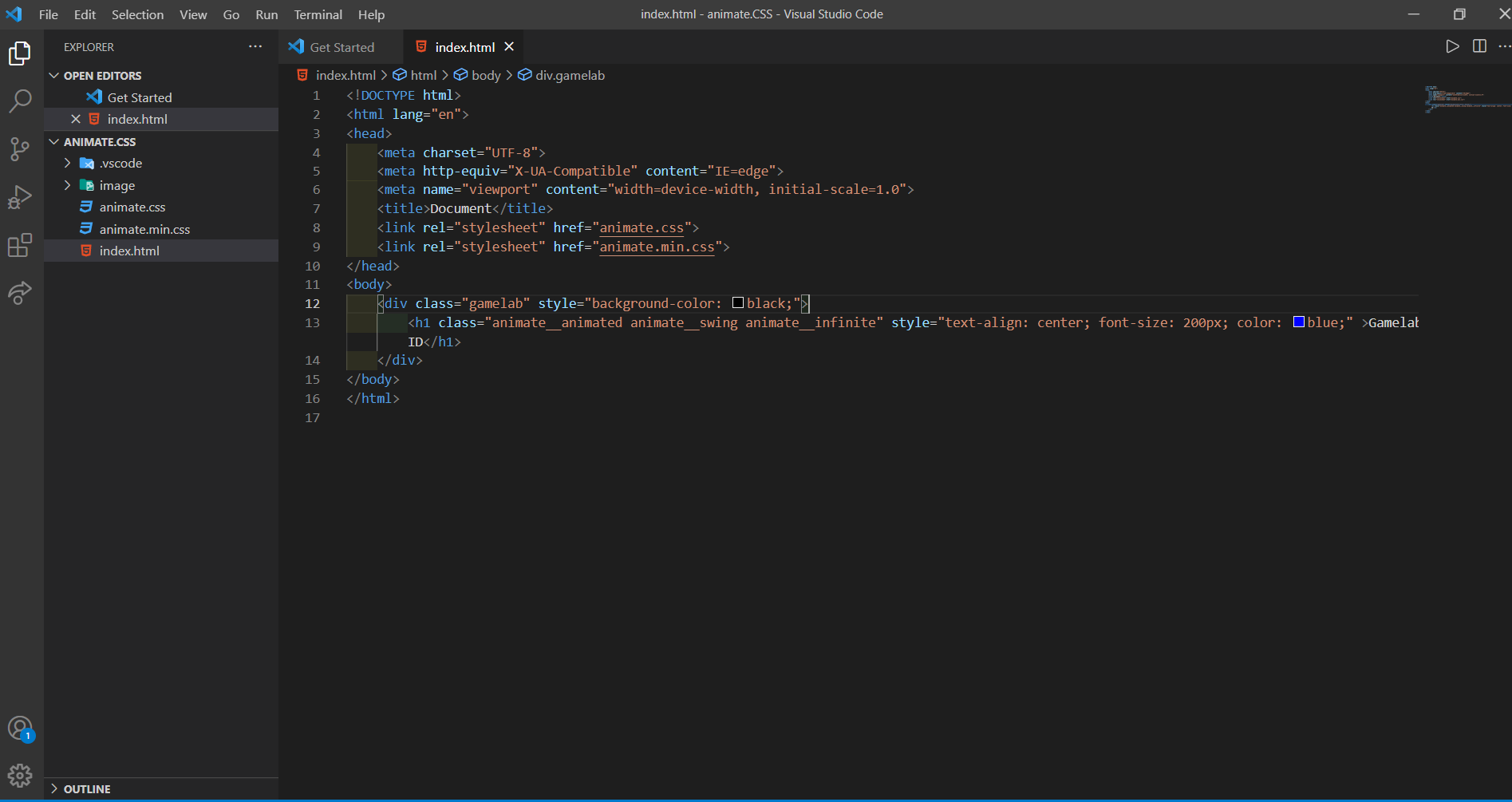Open the Explorer view in activity bar

tap(20, 53)
